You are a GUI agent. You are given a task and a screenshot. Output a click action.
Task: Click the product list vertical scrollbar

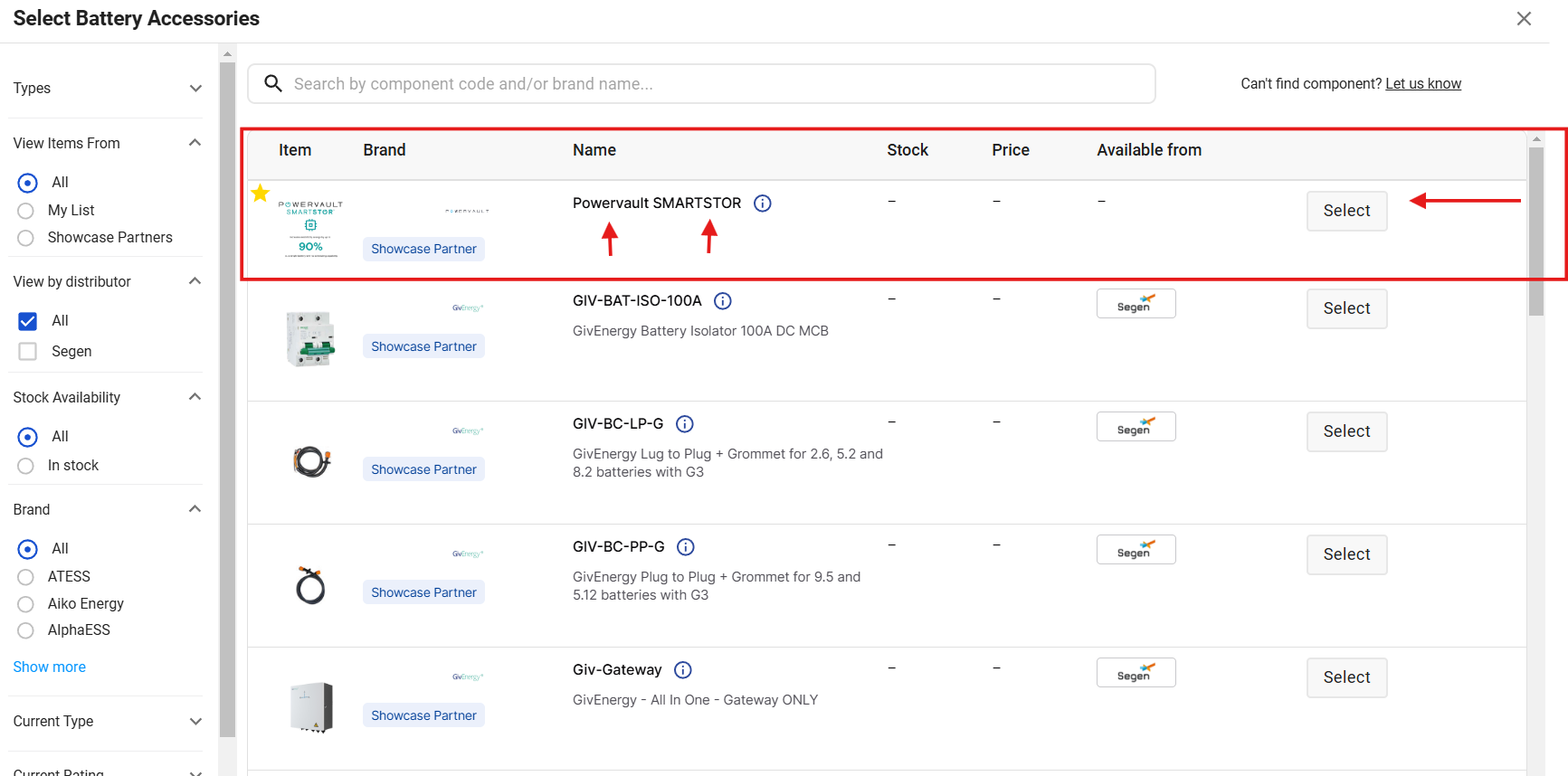[x=1536, y=231]
